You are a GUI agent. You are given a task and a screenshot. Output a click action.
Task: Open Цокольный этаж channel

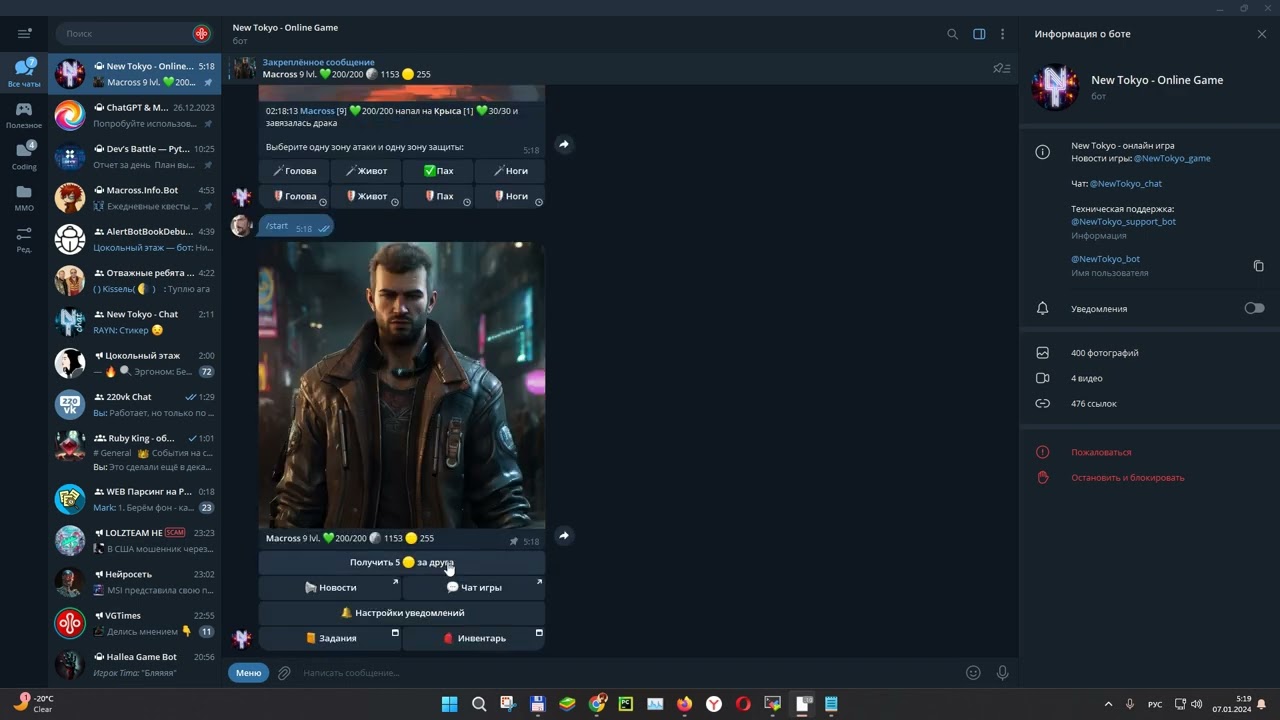click(x=135, y=363)
